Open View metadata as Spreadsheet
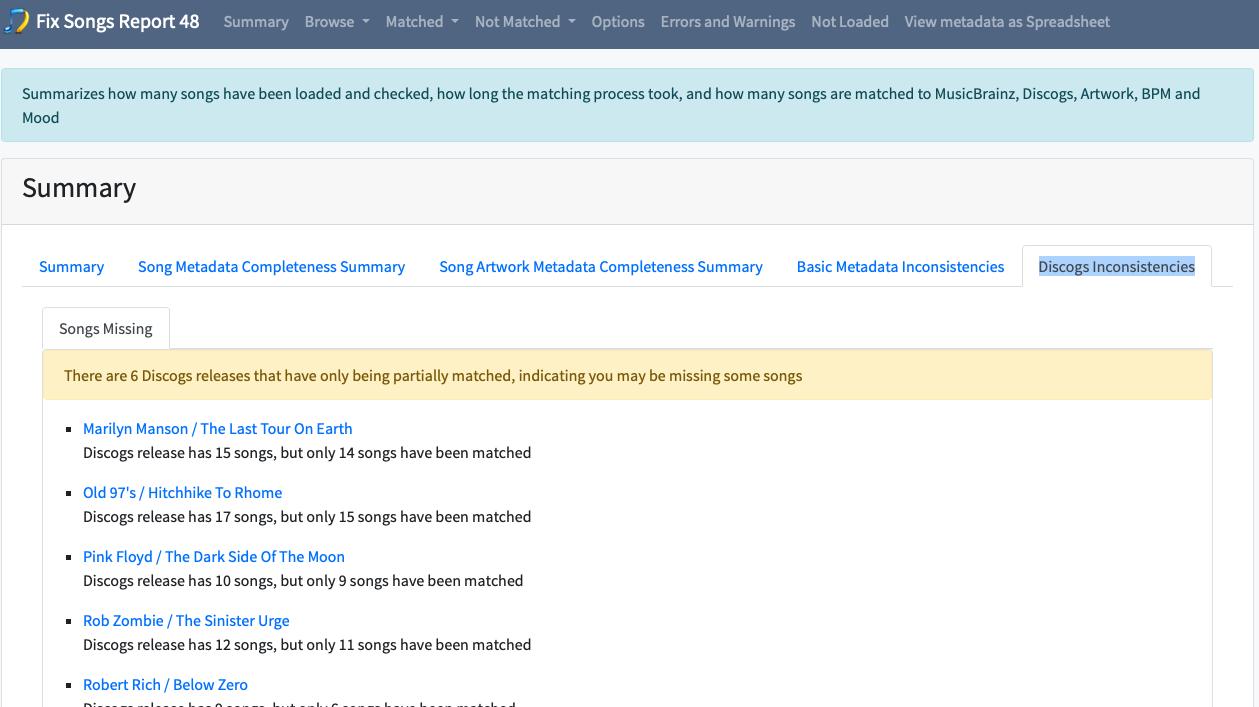This screenshot has width=1259, height=707. tap(1007, 21)
